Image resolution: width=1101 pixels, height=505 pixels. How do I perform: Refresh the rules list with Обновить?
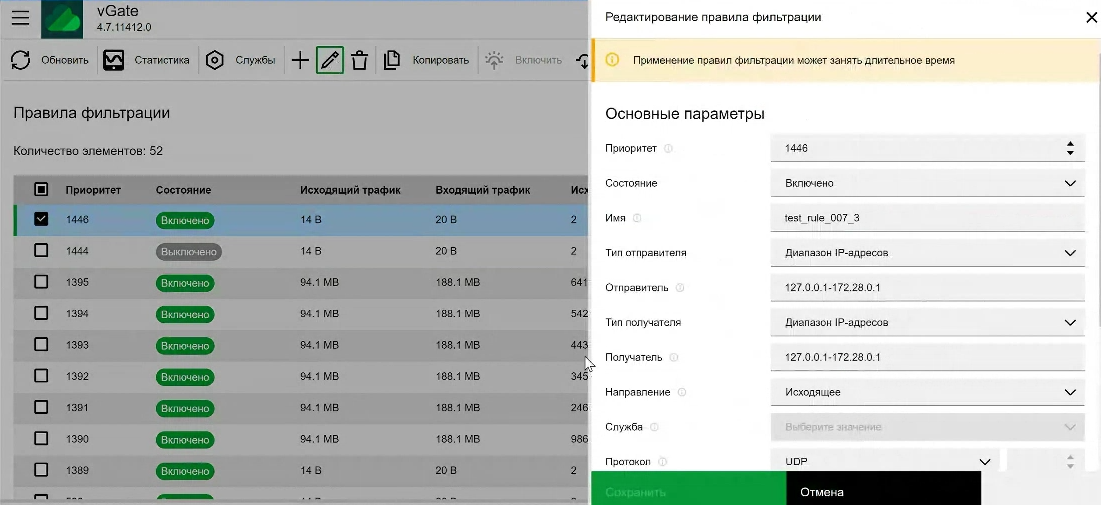coord(50,60)
